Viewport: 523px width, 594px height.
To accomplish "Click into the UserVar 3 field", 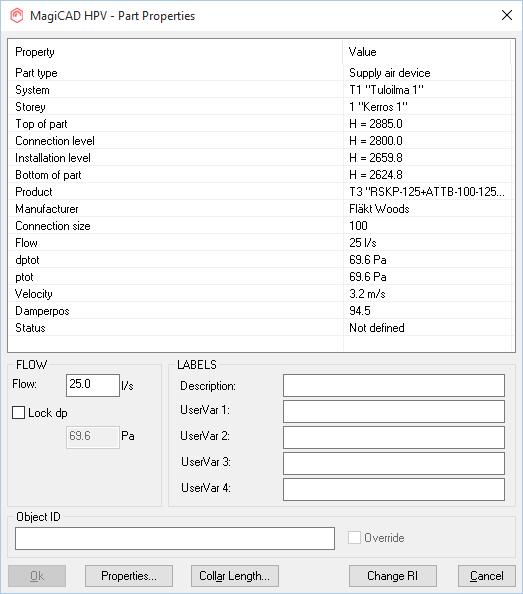I will 394,463.
